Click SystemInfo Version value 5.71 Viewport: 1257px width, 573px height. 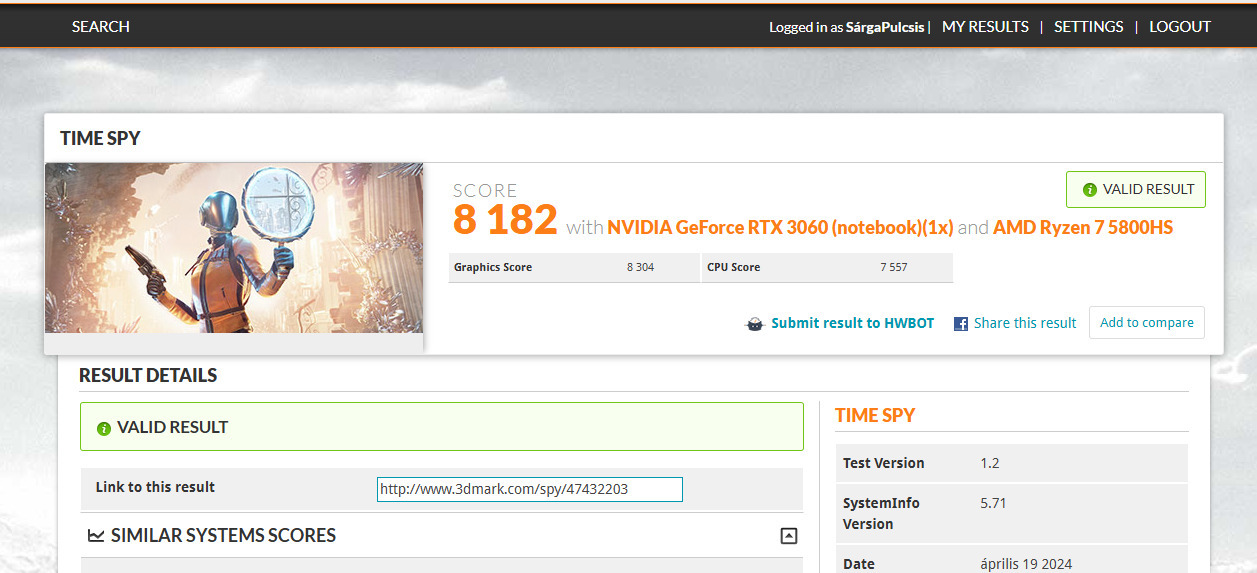(x=993, y=503)
